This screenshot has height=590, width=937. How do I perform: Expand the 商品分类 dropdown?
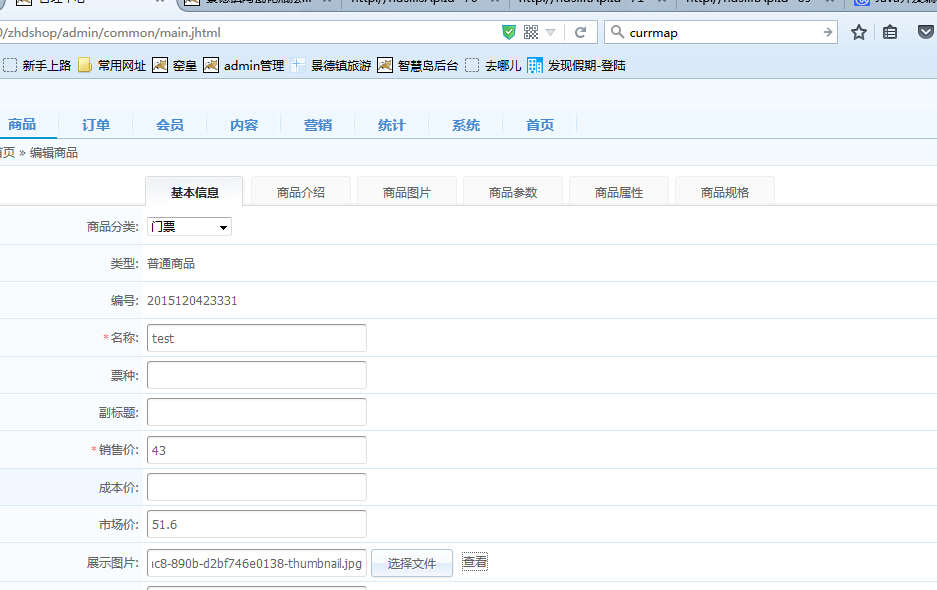point(189,227)
